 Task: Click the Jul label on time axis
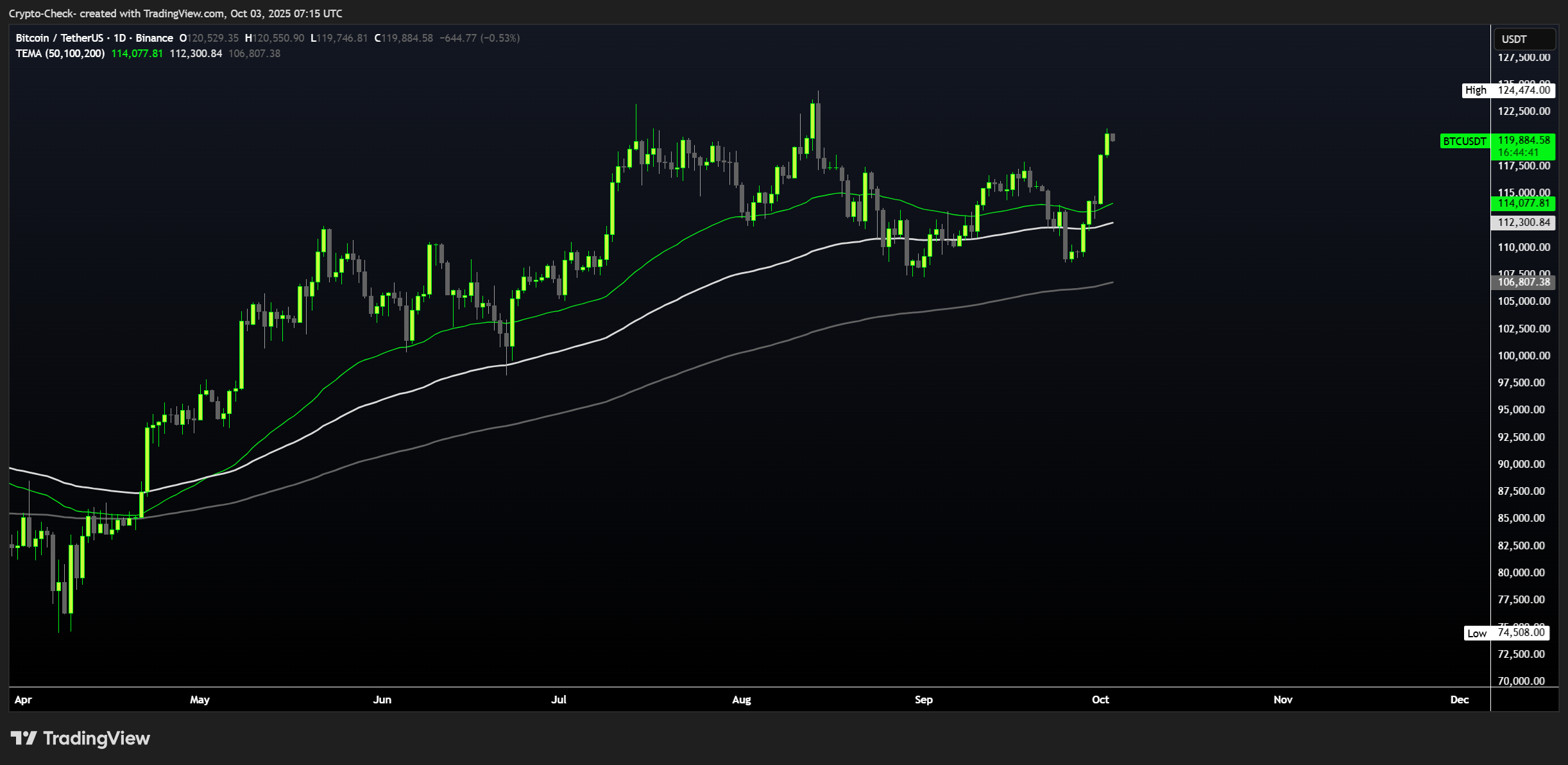[x=559, y=700]
